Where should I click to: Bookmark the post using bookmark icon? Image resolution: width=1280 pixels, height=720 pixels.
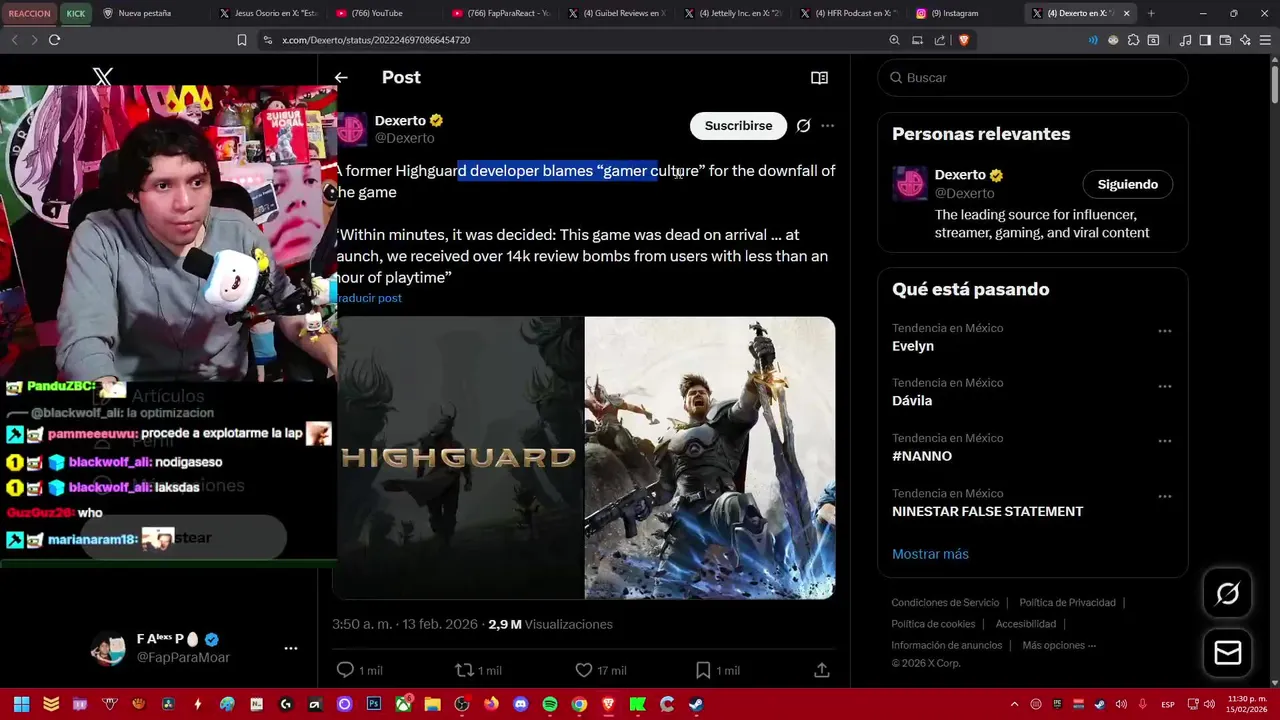703,670
